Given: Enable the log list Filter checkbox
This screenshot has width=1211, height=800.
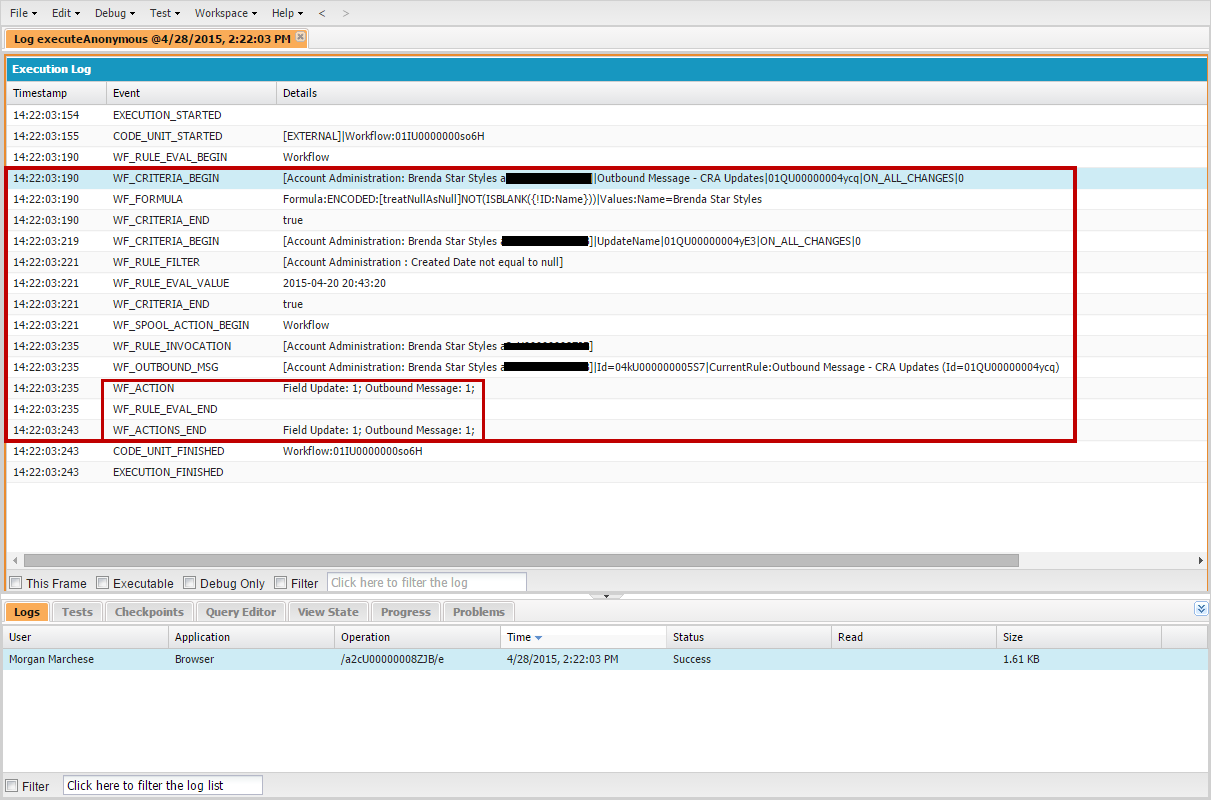Looking at the screenshot, I should 12,786.
